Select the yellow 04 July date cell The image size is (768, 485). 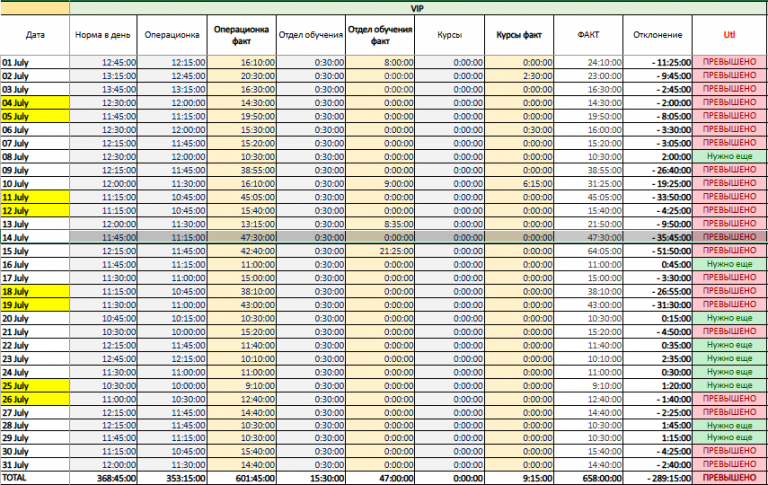click(x=35, y=103)
